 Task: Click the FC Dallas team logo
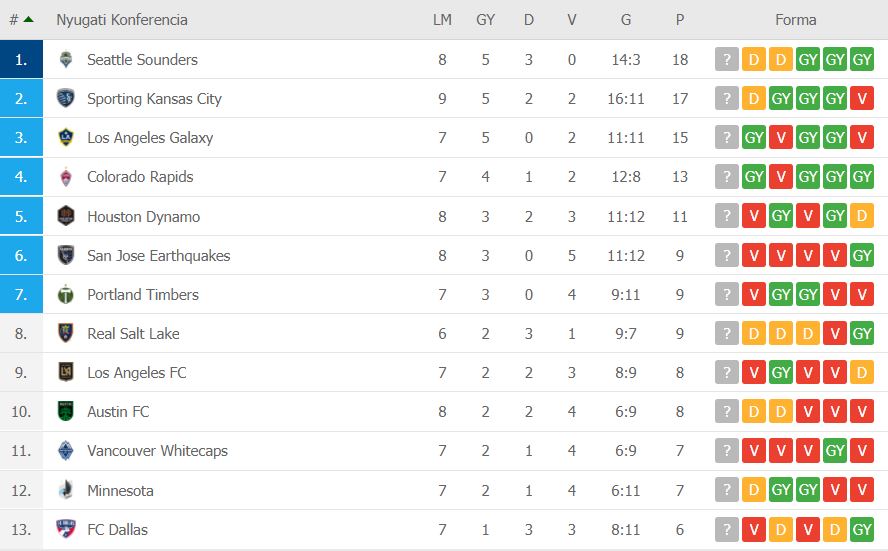66,529
